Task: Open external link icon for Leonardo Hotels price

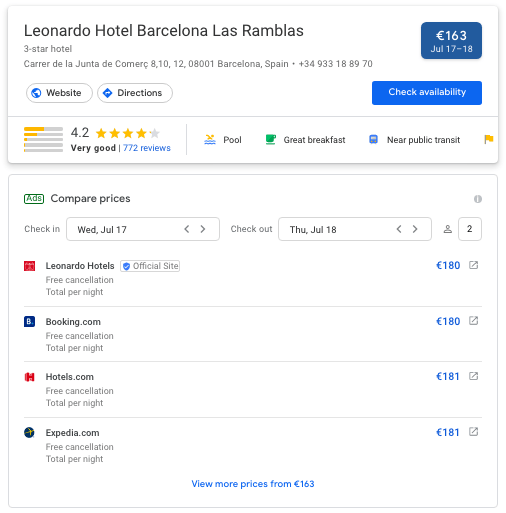Action: coord(473,265)
